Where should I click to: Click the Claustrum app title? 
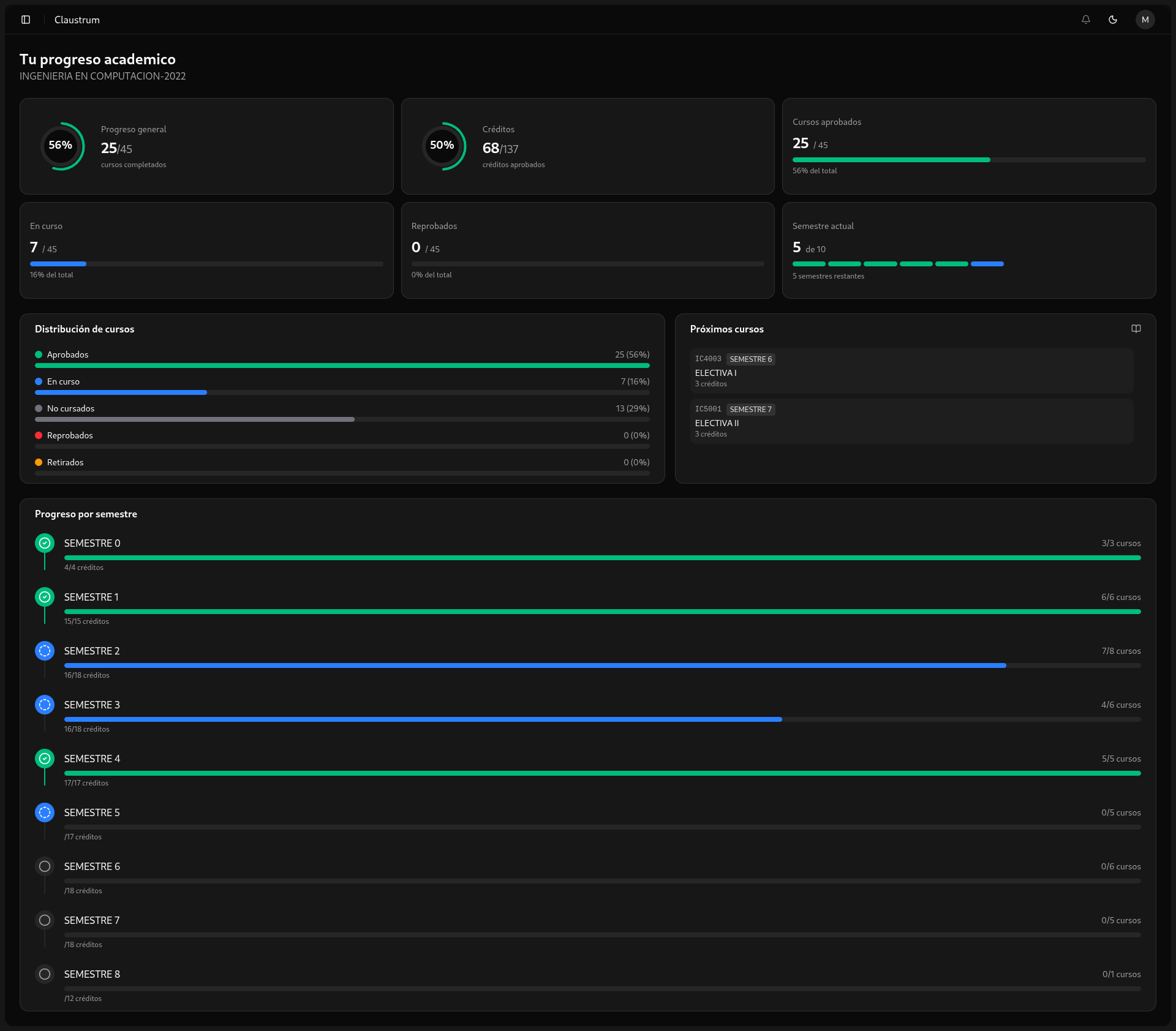point(77,20)
